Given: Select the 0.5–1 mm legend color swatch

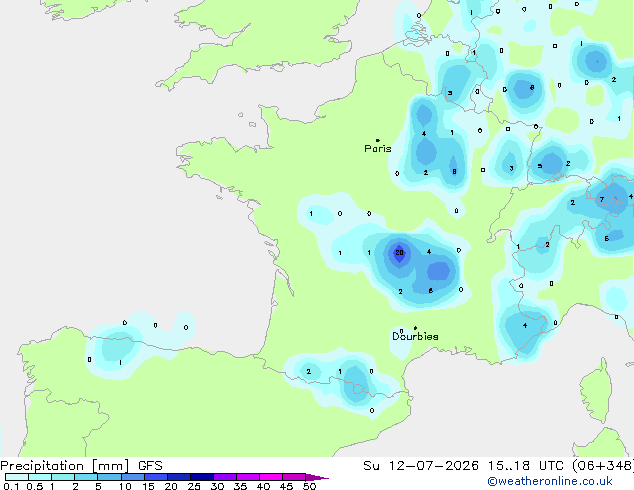Looking at the screenshot, I should pos(40,477).
